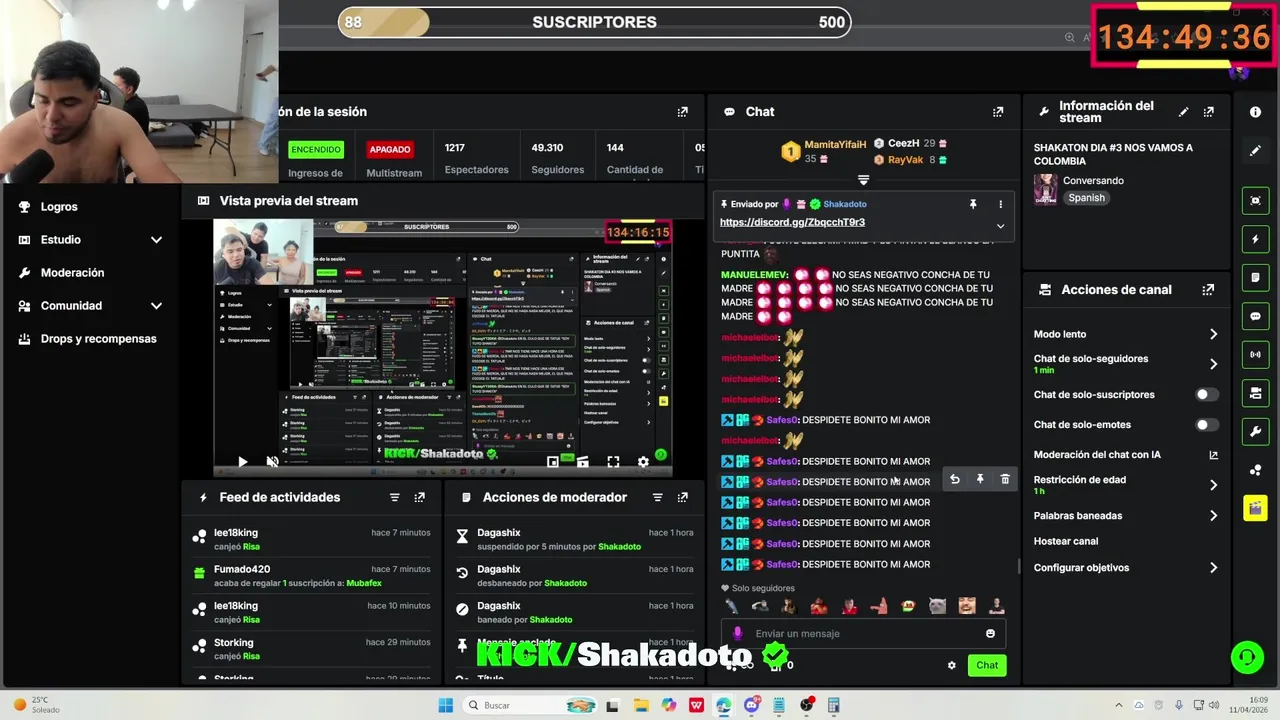Enable Chat de solo-emotes switch
This screenshot has height=720, width=1280.
click(1207, 425)
